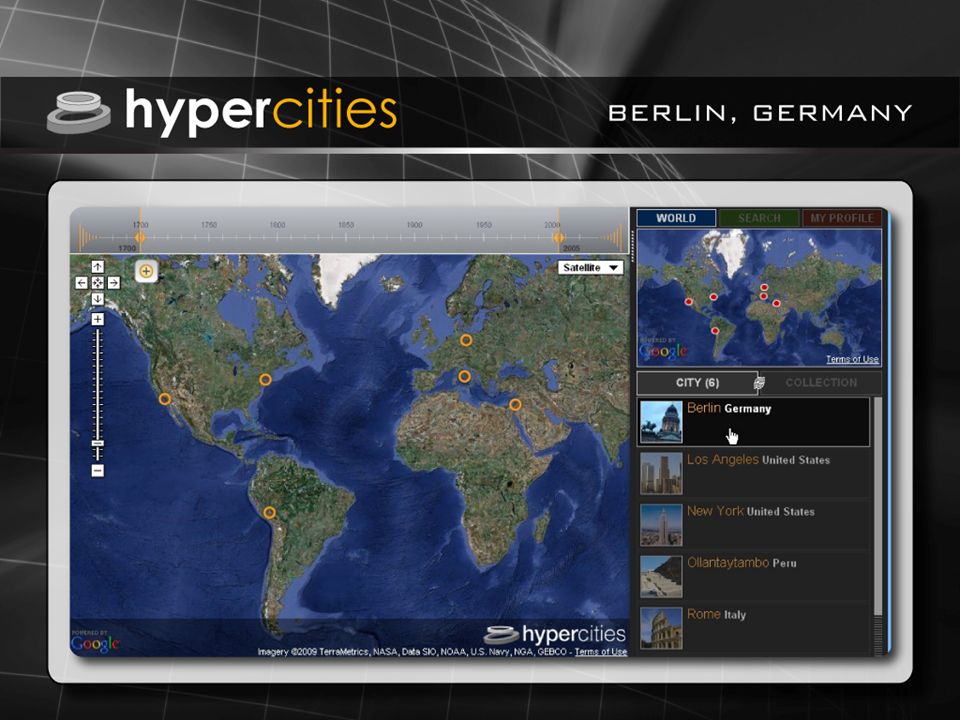Click the Berlin Germany list entry
960x720 pixels.
coord(754,422)
